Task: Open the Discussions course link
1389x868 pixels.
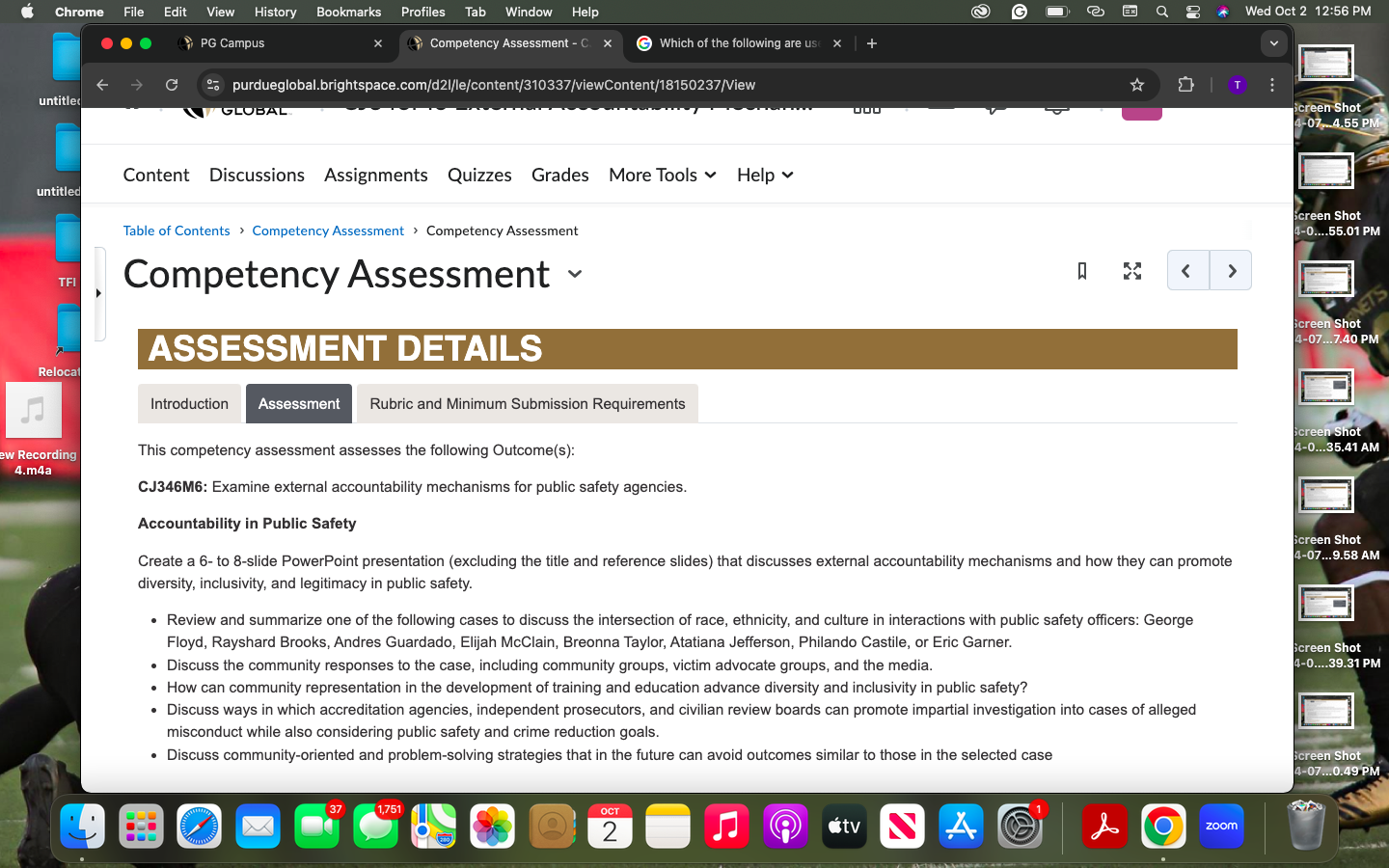Action: (257, 175)
